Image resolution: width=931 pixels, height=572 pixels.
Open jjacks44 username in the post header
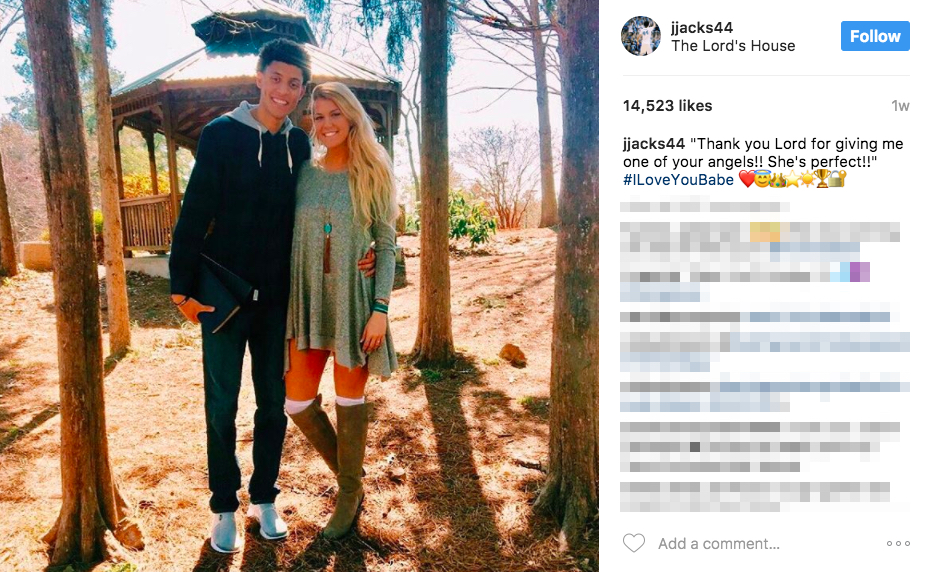click(x=701, y=27)
